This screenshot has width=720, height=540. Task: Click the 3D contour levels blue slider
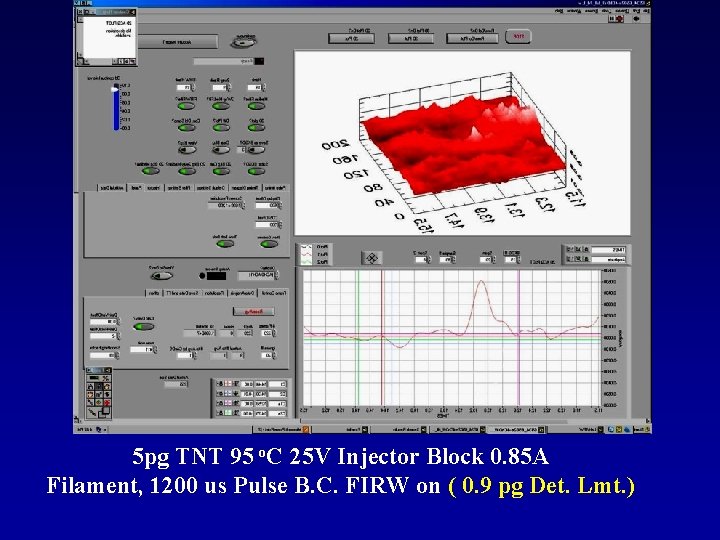tap(116, 107)
